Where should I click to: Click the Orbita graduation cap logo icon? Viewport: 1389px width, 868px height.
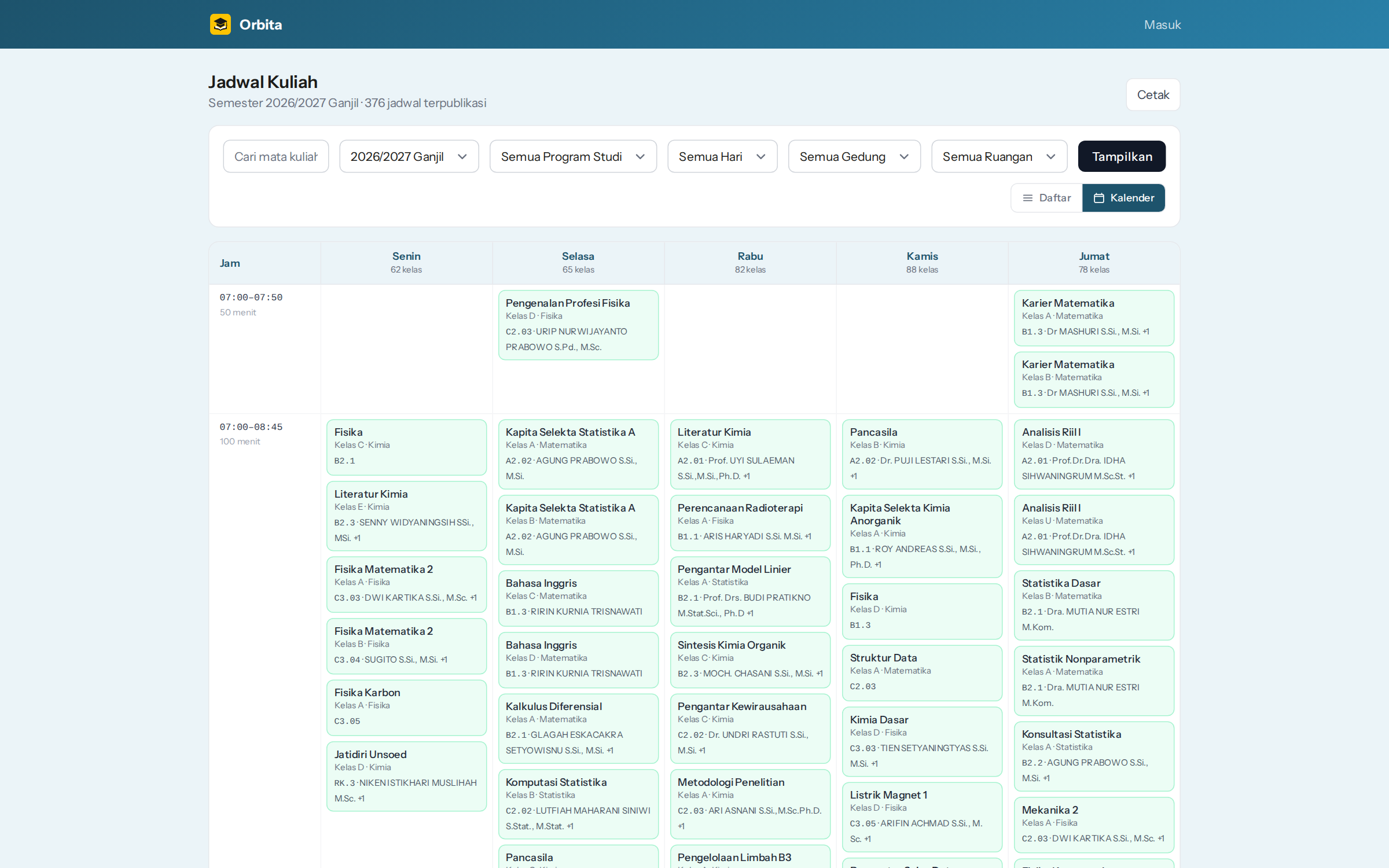[x=220, y=24]
